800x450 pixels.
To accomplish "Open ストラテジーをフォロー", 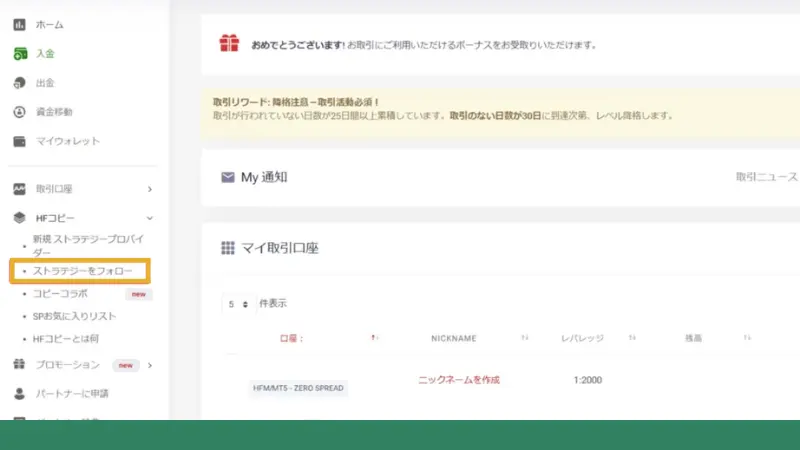I will pyautogui.click(x=82, y=271).
